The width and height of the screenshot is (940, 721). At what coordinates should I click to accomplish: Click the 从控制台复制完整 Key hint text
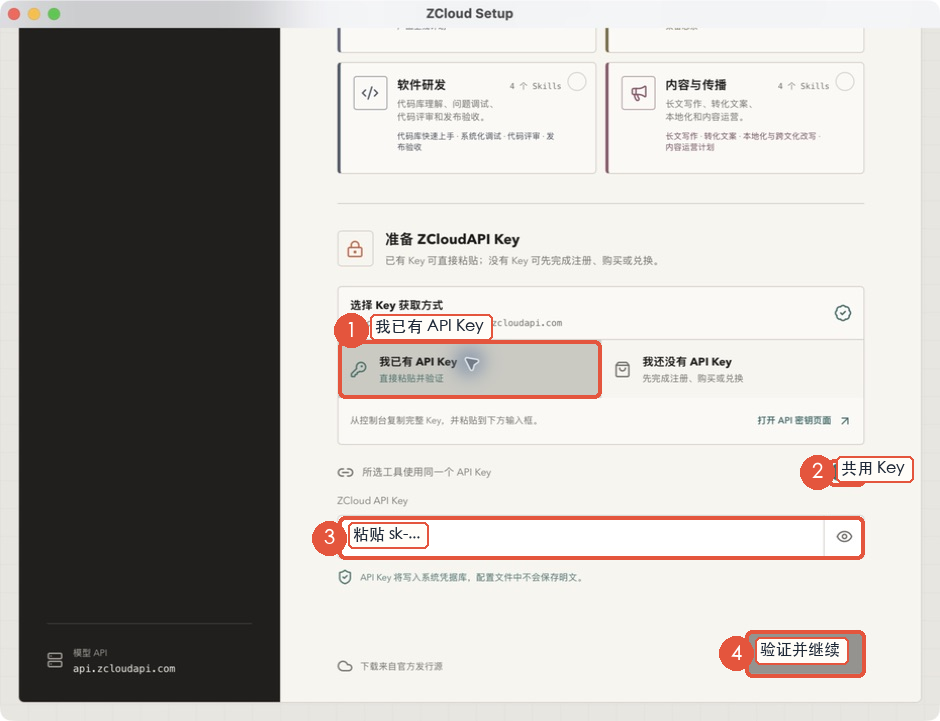[x=444, y=420]
